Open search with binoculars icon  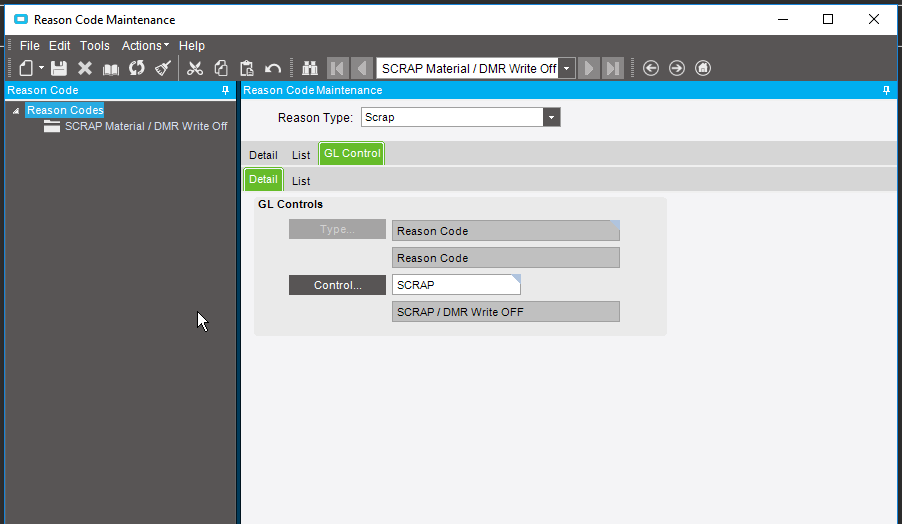(x=310, y=68)
